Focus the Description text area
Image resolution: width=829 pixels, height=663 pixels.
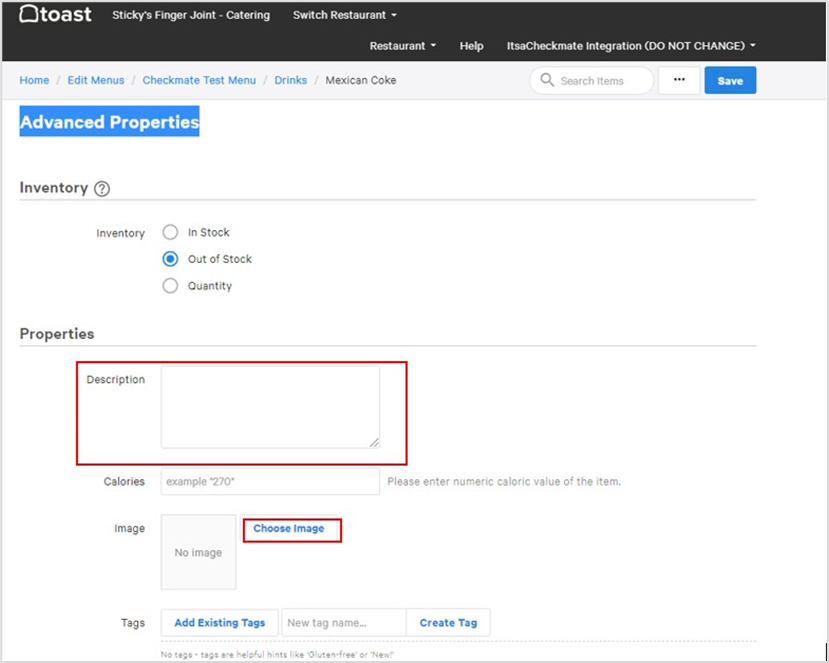pyautogui.click(x=270, y=406)
